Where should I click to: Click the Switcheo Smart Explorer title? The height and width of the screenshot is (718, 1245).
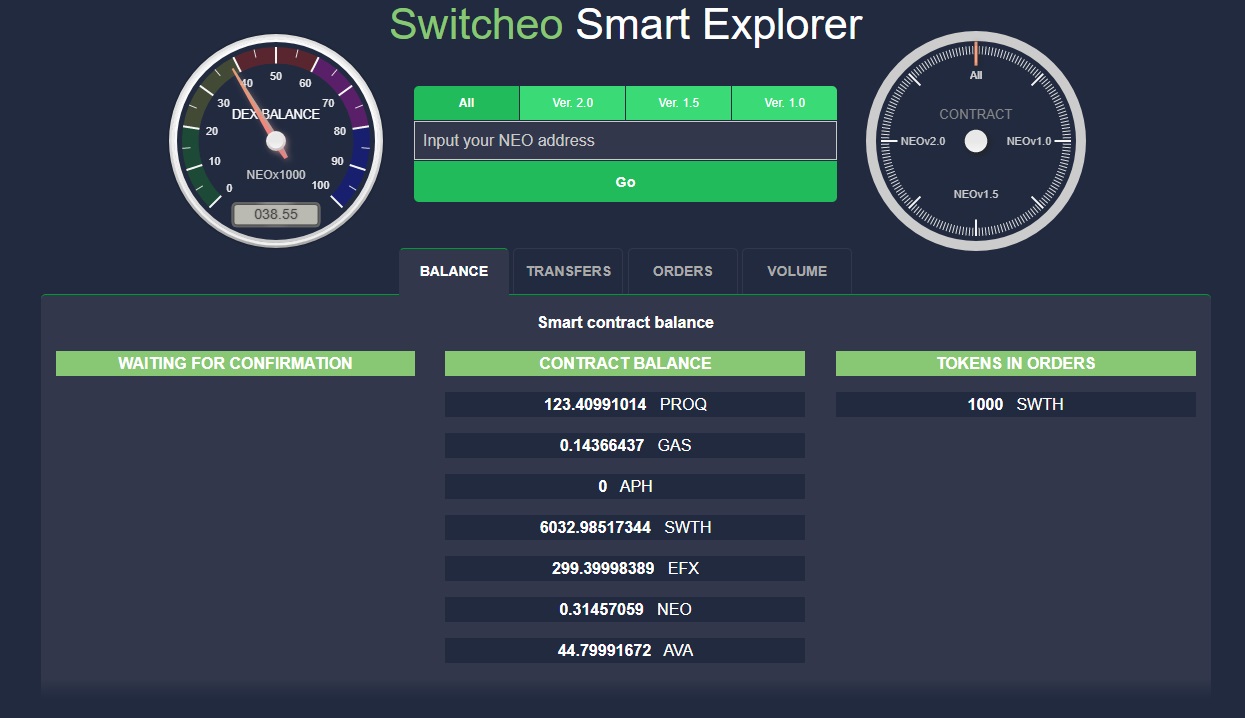click(x=625, y=24)
